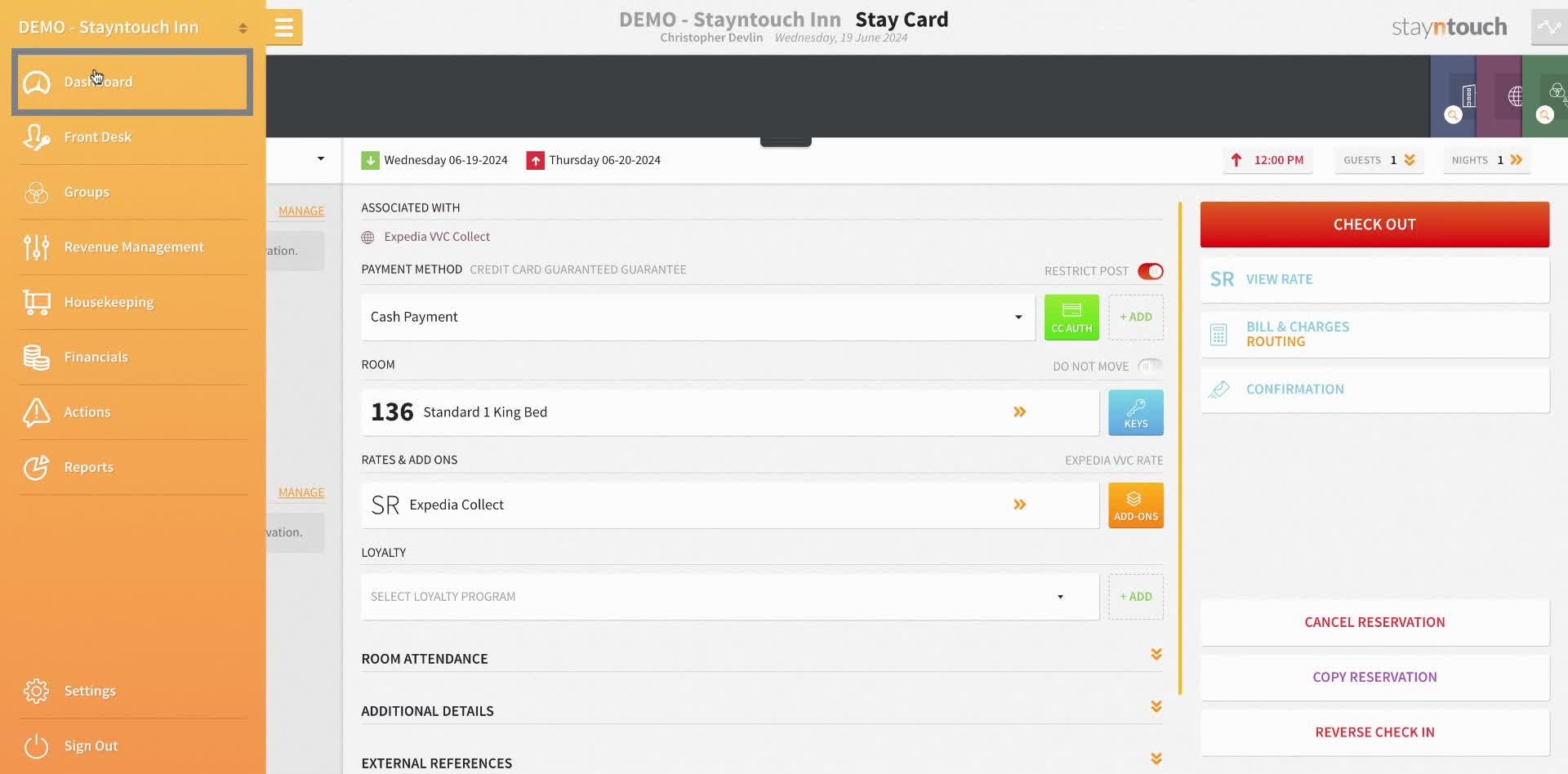Select Housekeeping from the sidebar
The width and height of the screenshot is (1568, 774).
[x=132, y=302]
